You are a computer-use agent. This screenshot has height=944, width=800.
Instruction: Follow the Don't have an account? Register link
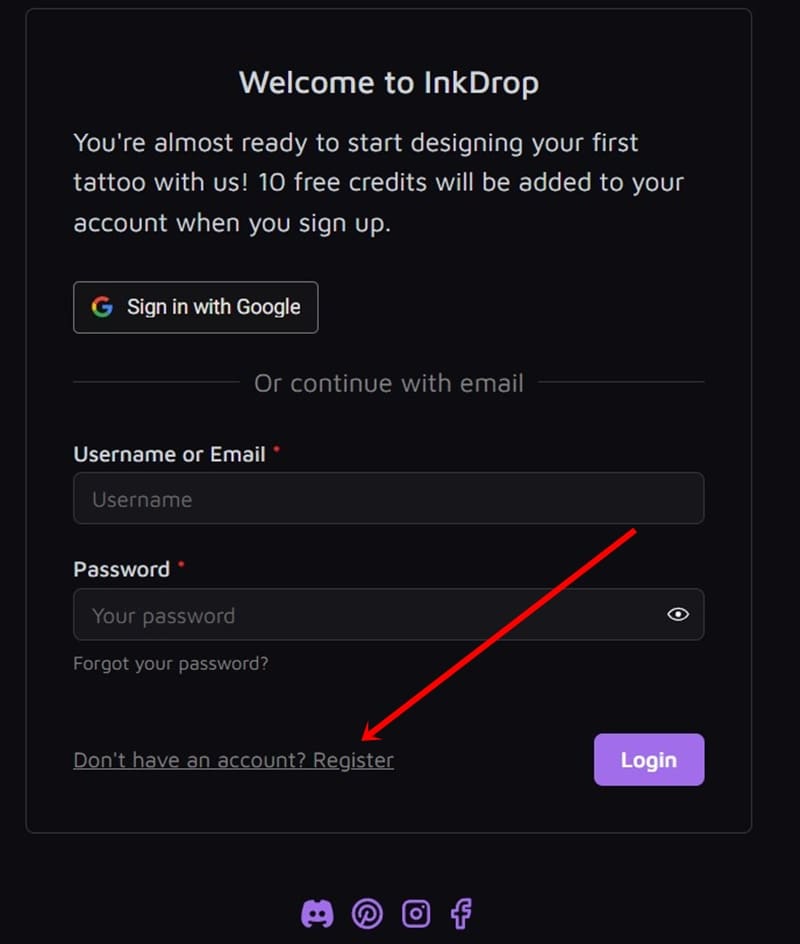point(233,760)
